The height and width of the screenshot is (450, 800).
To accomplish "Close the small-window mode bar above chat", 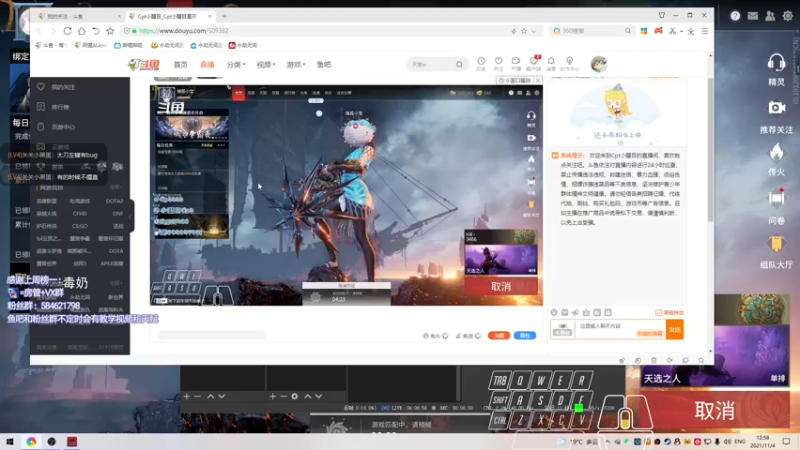I will click(x=538, y=81).
